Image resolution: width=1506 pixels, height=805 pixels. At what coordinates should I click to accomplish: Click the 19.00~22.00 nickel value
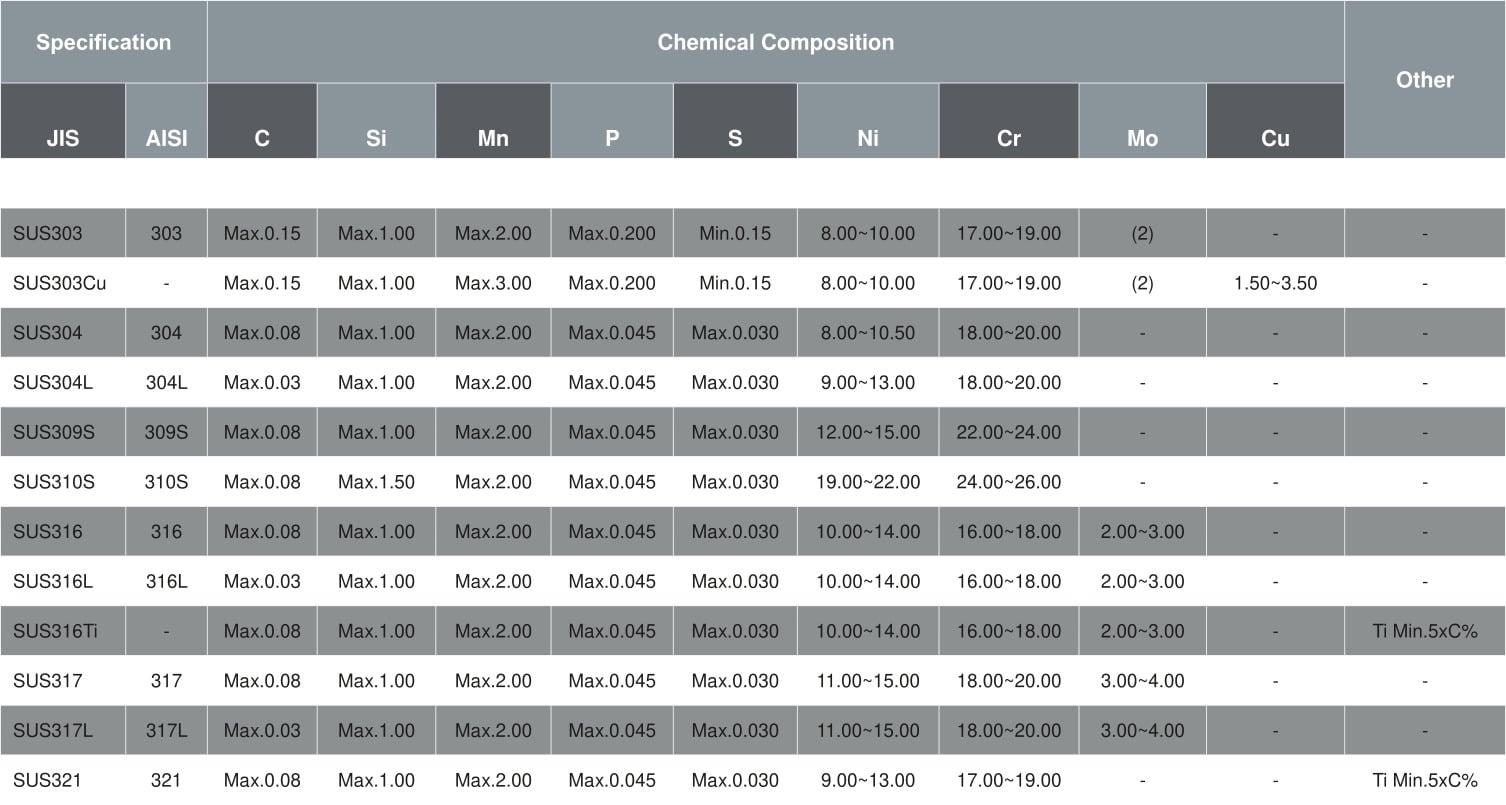click(868, 482)
